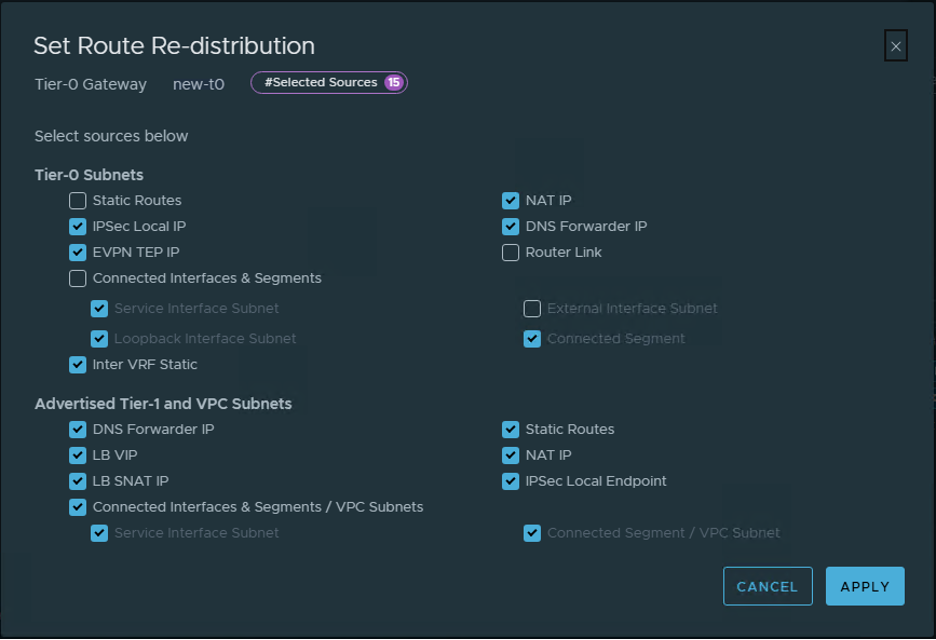Check External Interface Subnet option
The width and height of the screenshot is (936, 640).
point(532,309)
